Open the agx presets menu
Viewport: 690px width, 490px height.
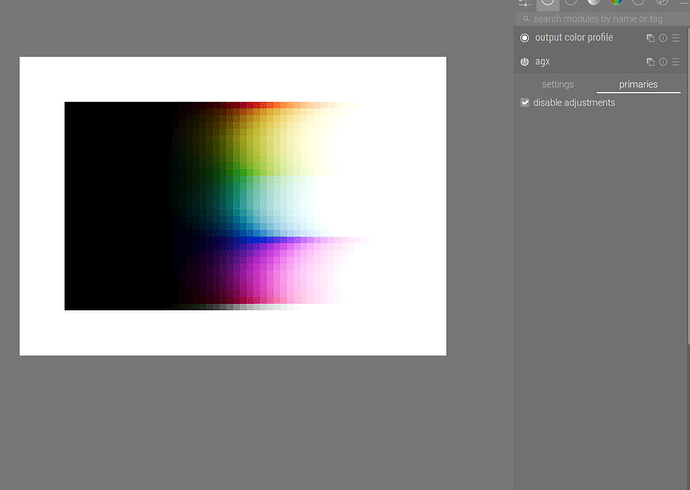(x=676, y=62)
